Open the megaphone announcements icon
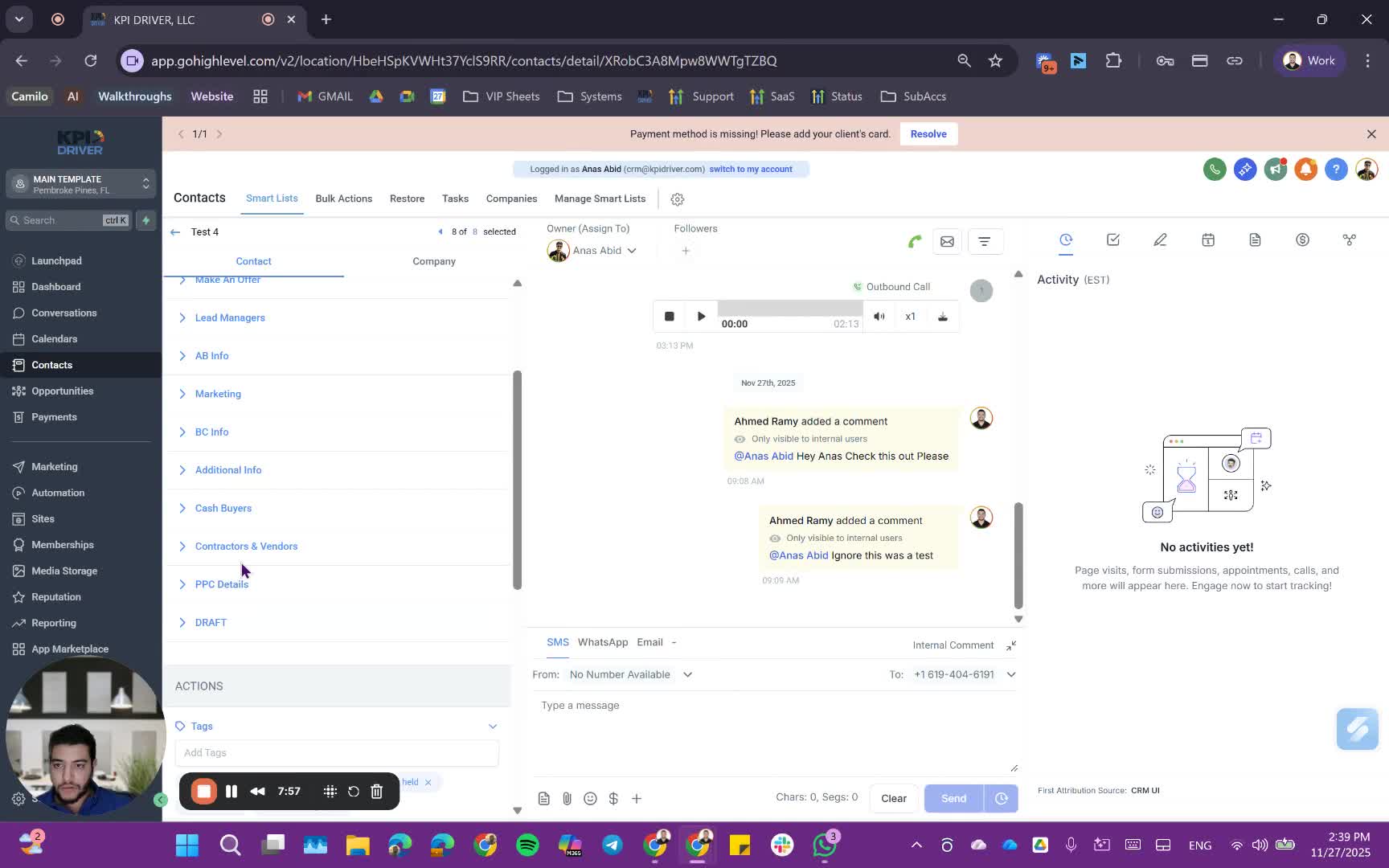This screenshot has width=1389, height=868. coord(1275,170)
